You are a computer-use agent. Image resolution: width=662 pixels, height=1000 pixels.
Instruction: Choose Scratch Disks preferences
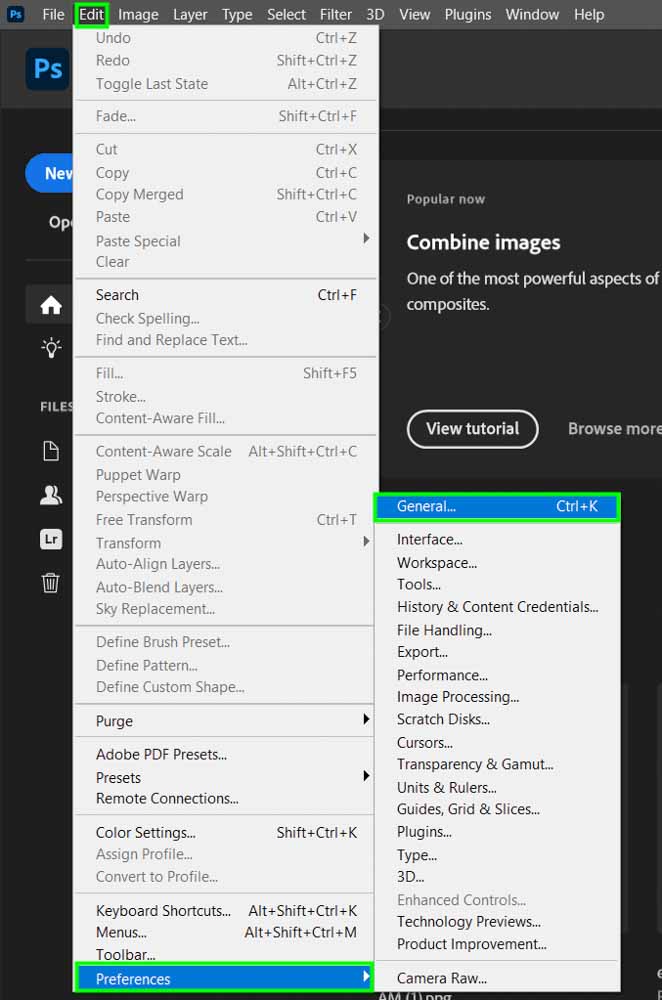coord(497,719)
